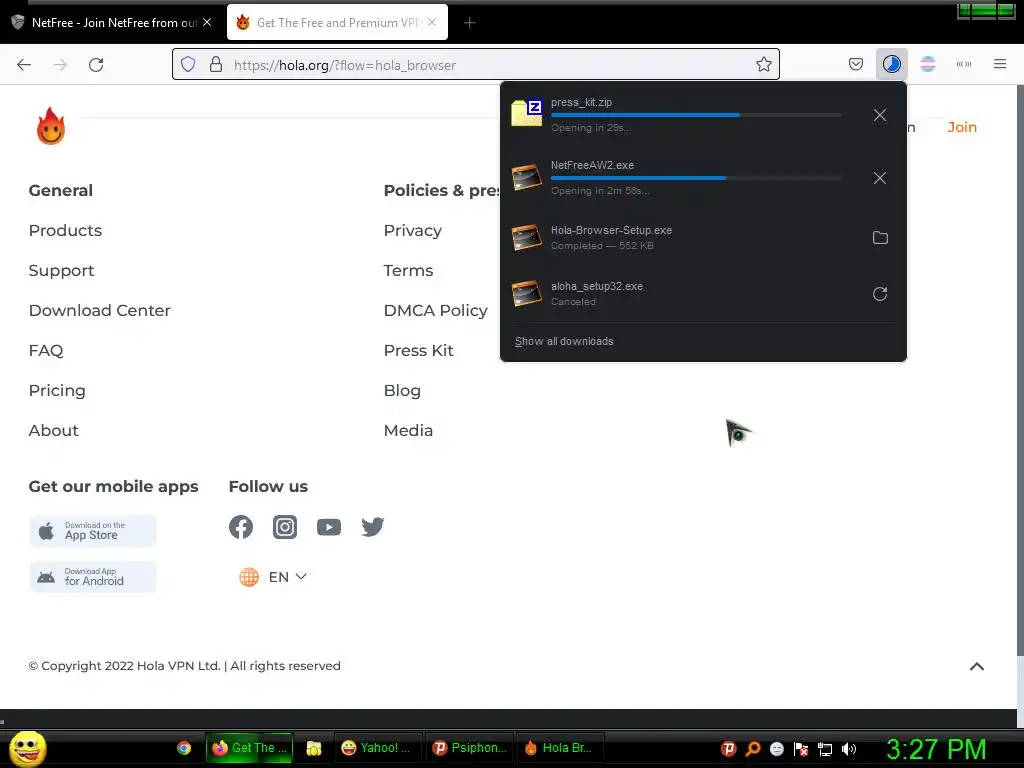This screenshot has height=768, width=1024.
Task: Open folder containing Hola-Browser-Setup.exe
Action: [880, 238]
